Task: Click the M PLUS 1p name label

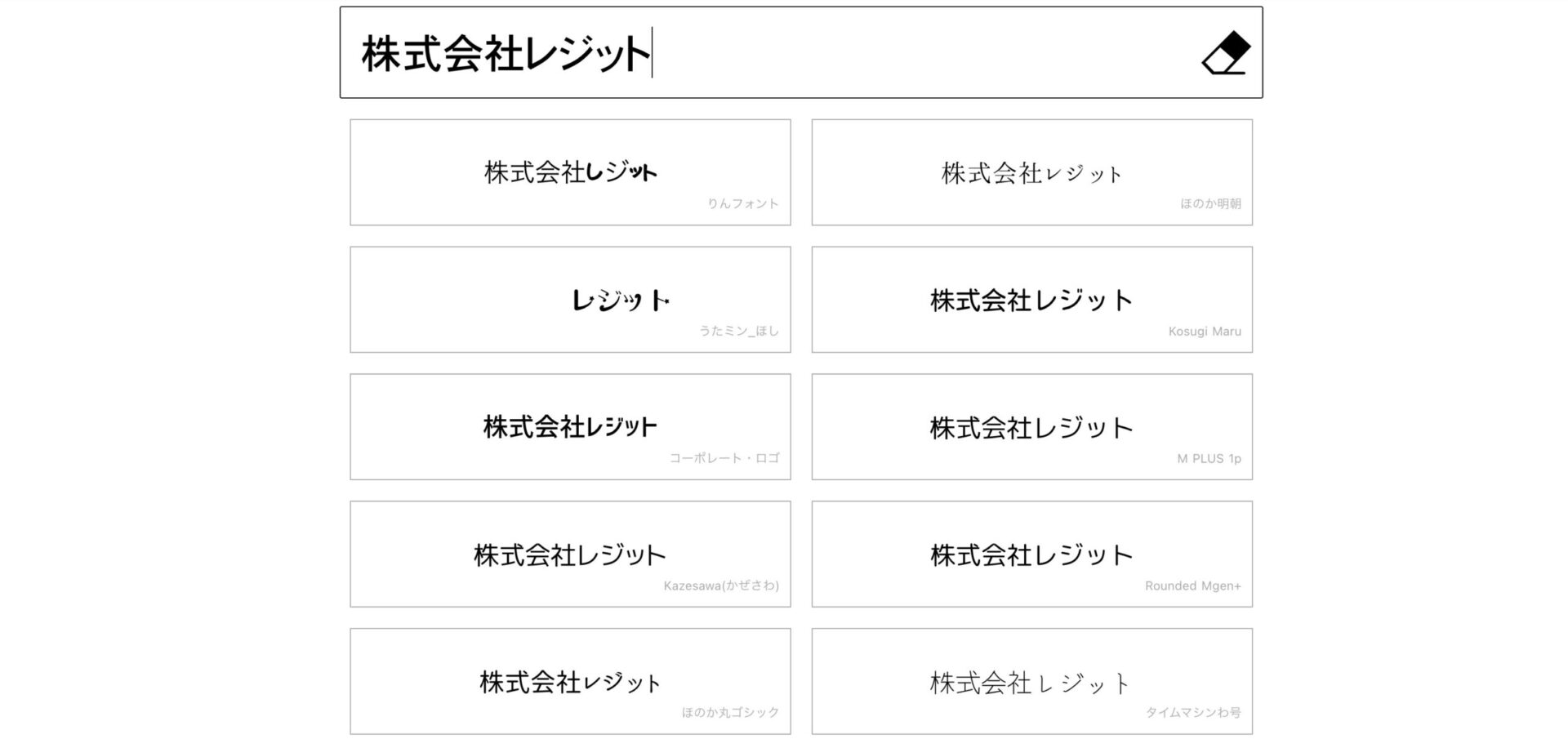Action: point(1209,459)
